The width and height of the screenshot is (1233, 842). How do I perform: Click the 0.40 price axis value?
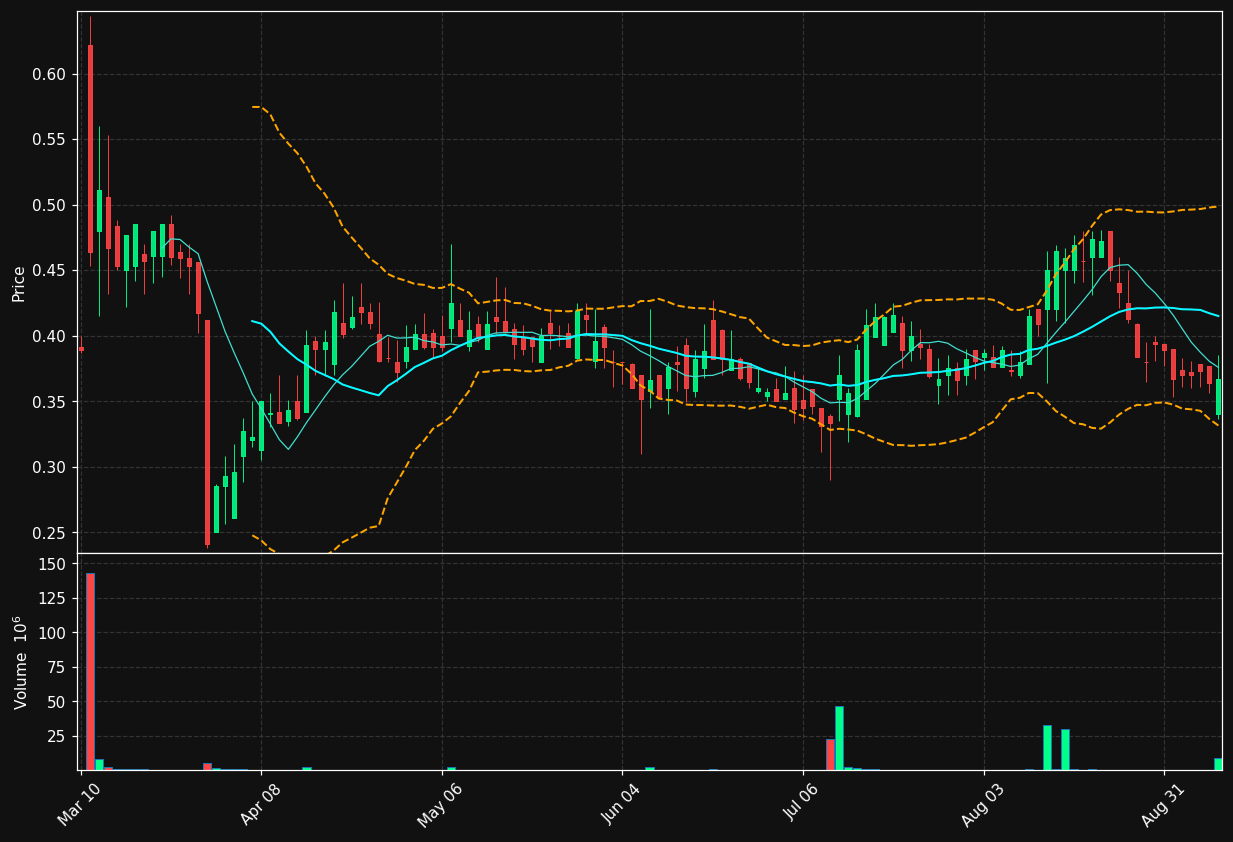coord(49,337)
